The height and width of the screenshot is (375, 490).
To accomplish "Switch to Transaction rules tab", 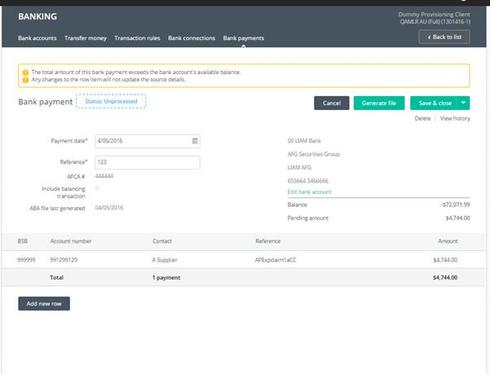I will (137, 38).
